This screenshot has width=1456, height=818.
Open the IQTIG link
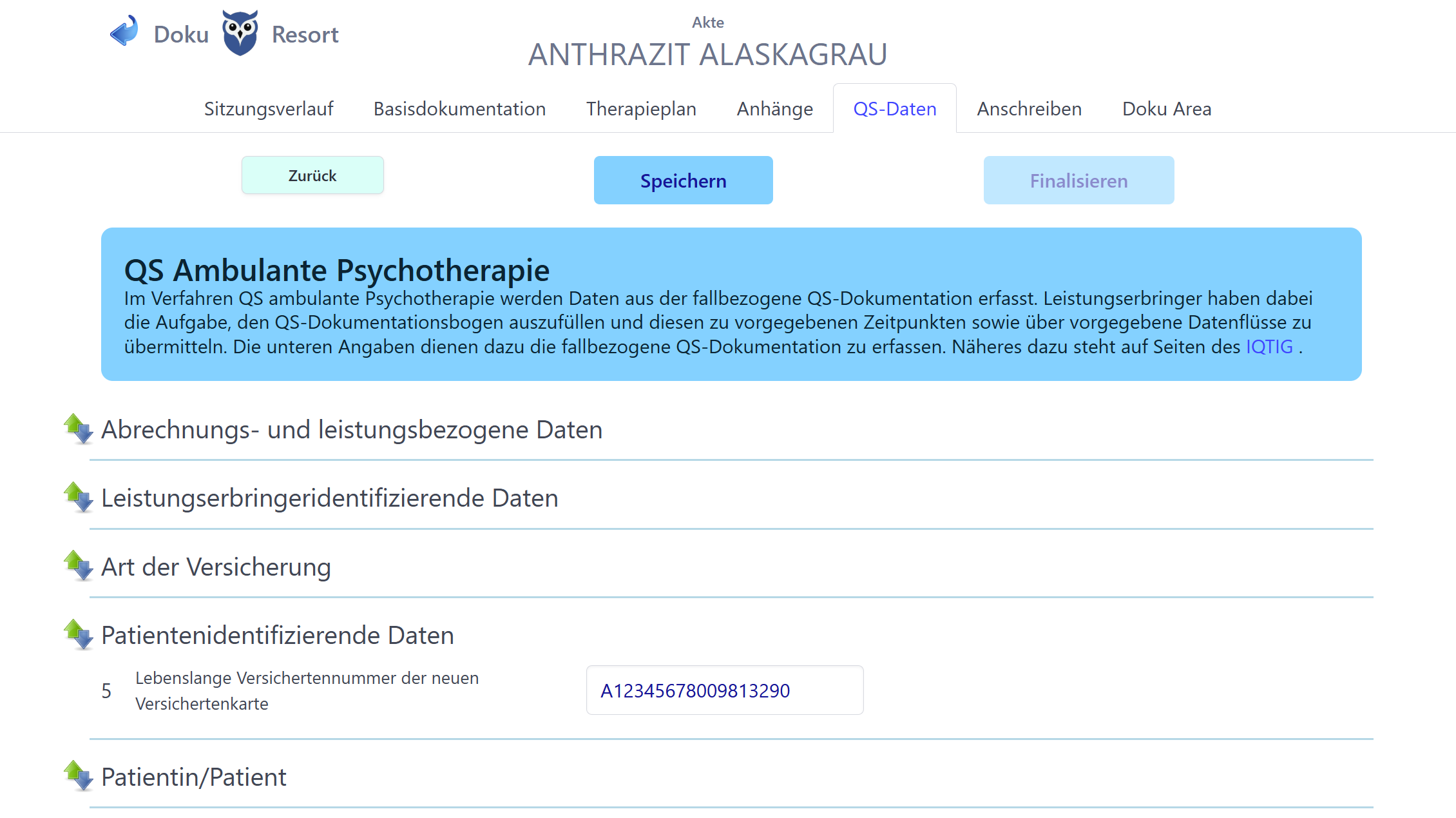pos(1269,346)
